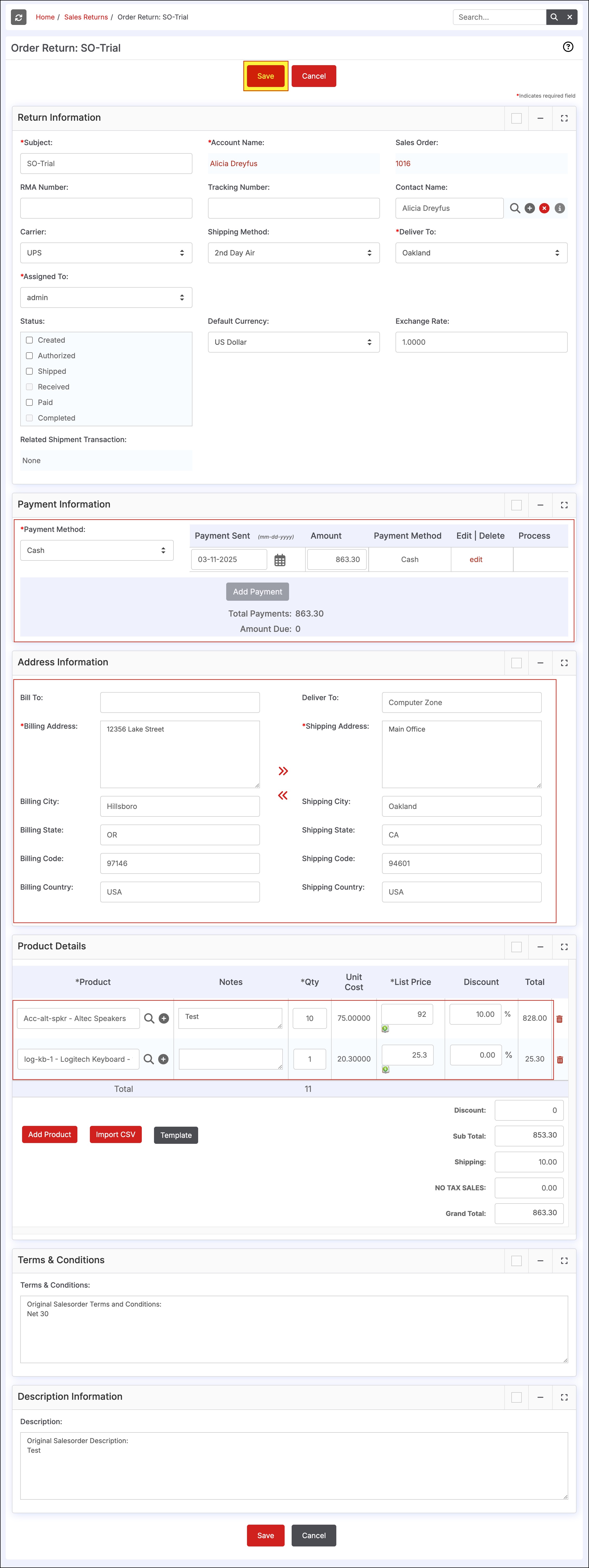Open Shipping Method dropdown 2nd Day Air
The height and width of the screenshot is (1568, 589).
(x=293, y=253)
